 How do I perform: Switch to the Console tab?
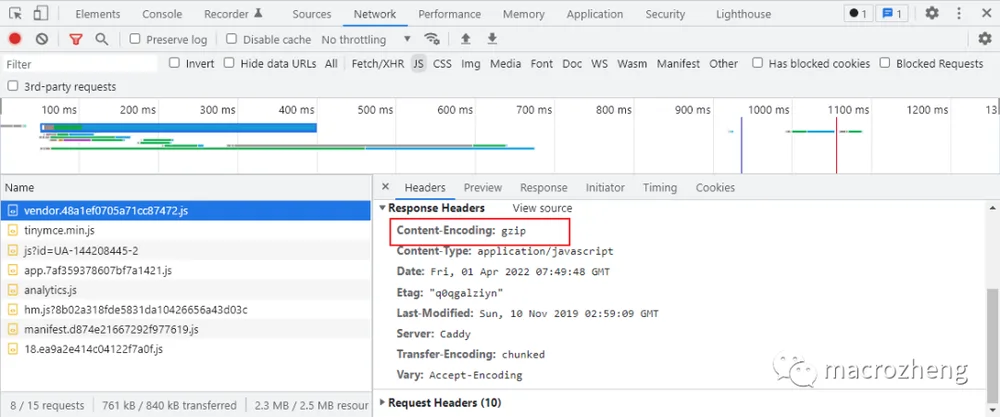(x=162, y=14)
